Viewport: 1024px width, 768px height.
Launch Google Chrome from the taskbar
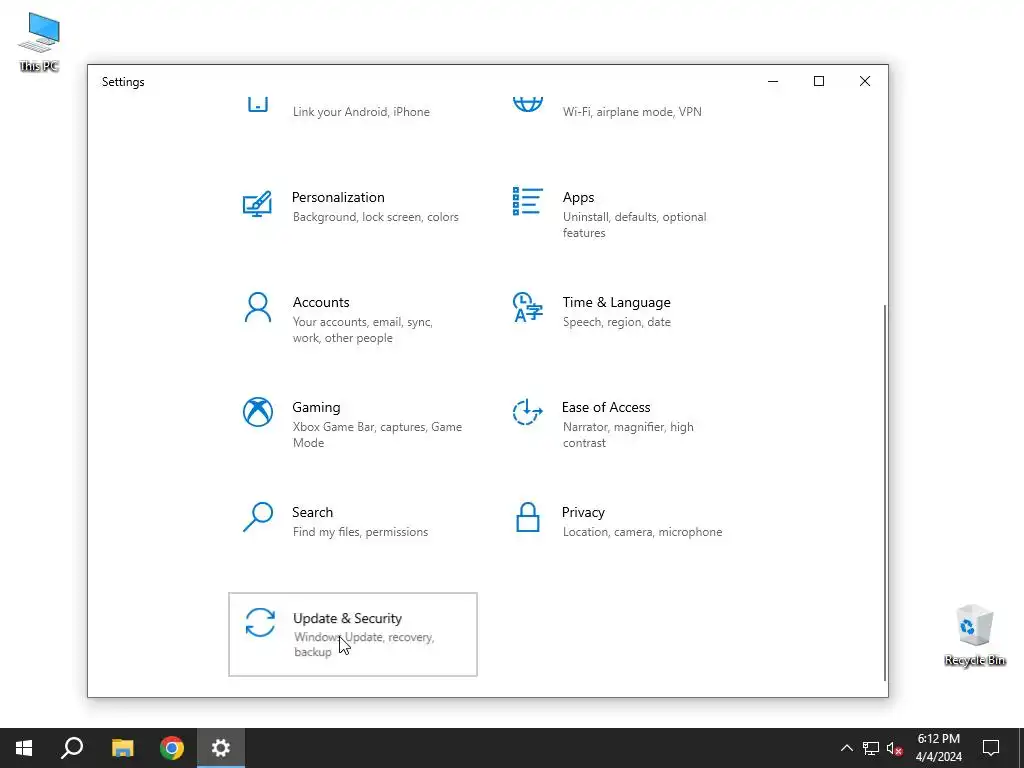172,748
